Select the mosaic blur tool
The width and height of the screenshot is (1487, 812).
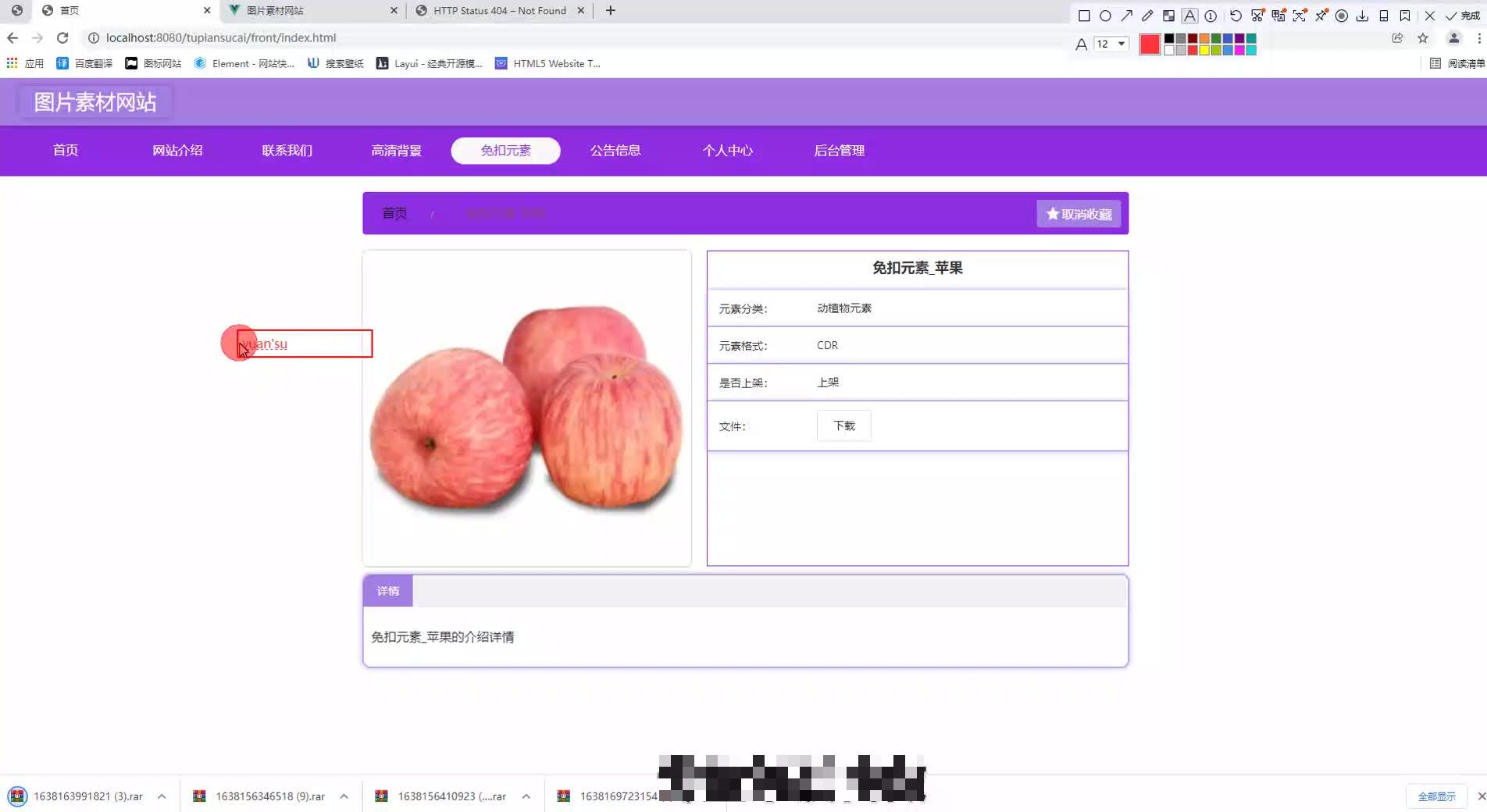pos(1169,16)
